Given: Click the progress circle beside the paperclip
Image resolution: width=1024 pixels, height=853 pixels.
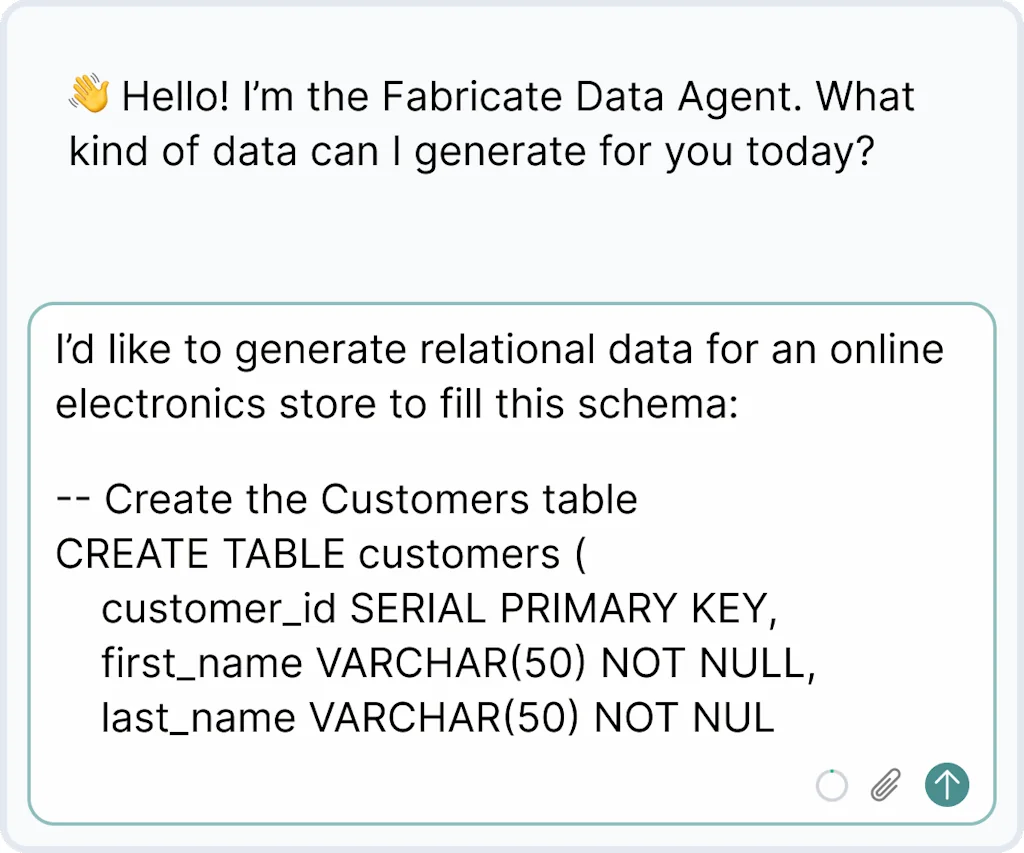Looking at the screenshot, I should pyautogui.click(x=832, y=786).
